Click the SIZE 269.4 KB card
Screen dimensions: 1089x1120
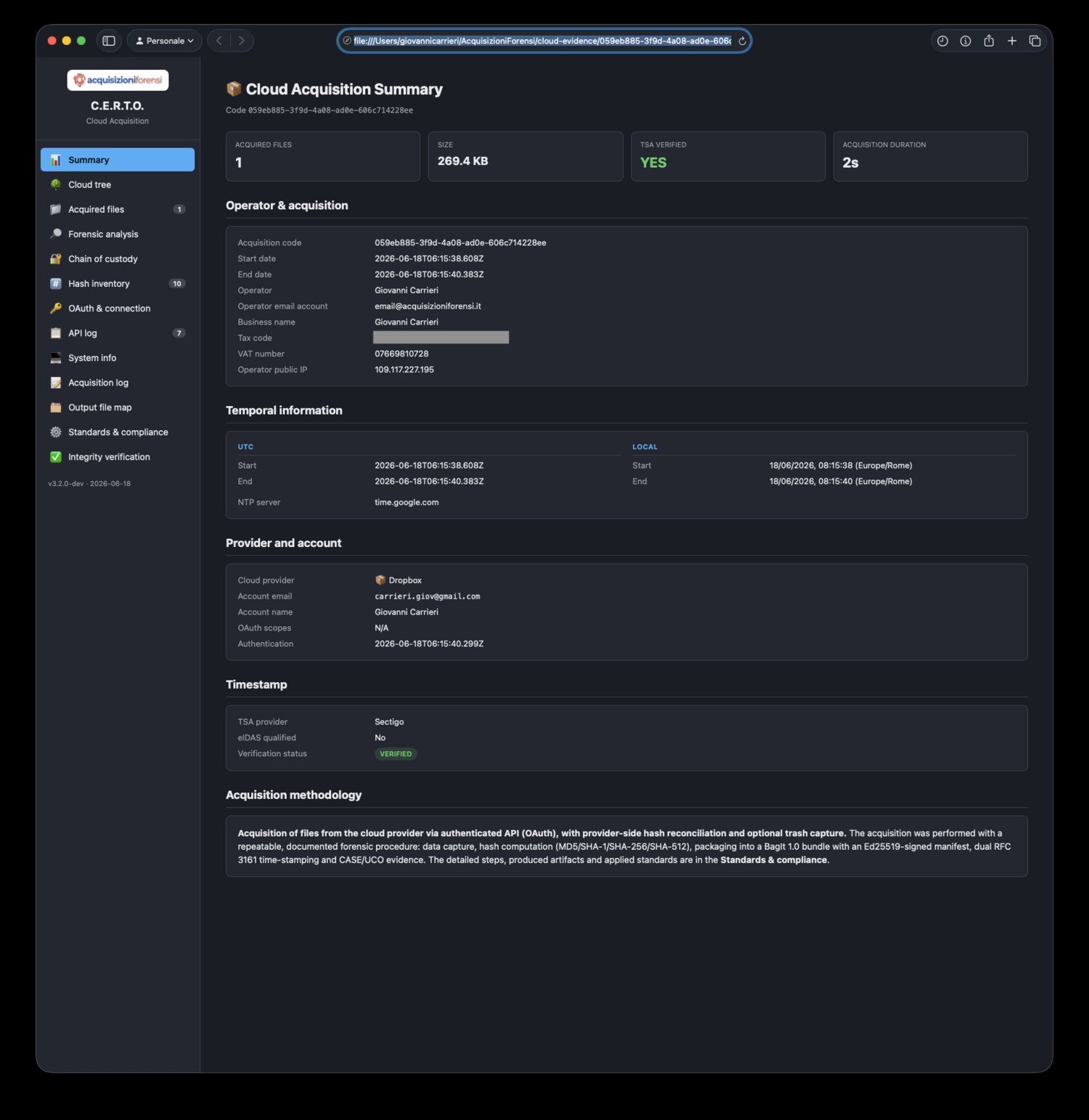click(x=526, y=156)
